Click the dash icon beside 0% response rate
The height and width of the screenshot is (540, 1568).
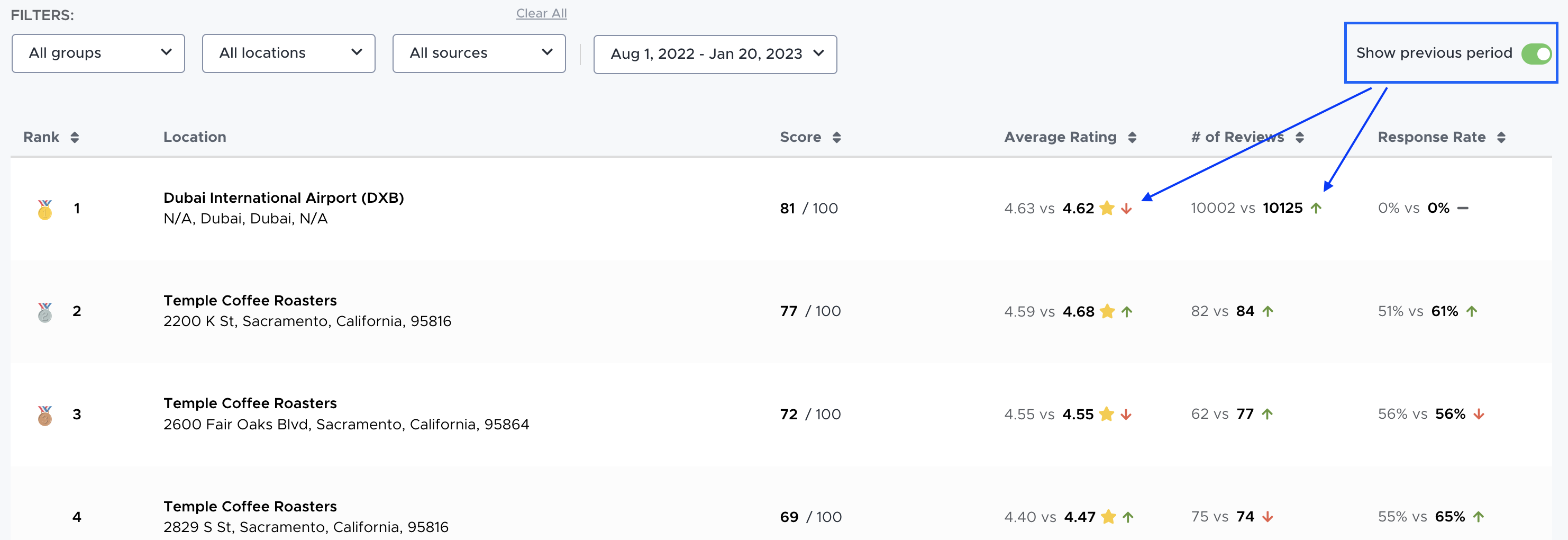[1463, 209]
